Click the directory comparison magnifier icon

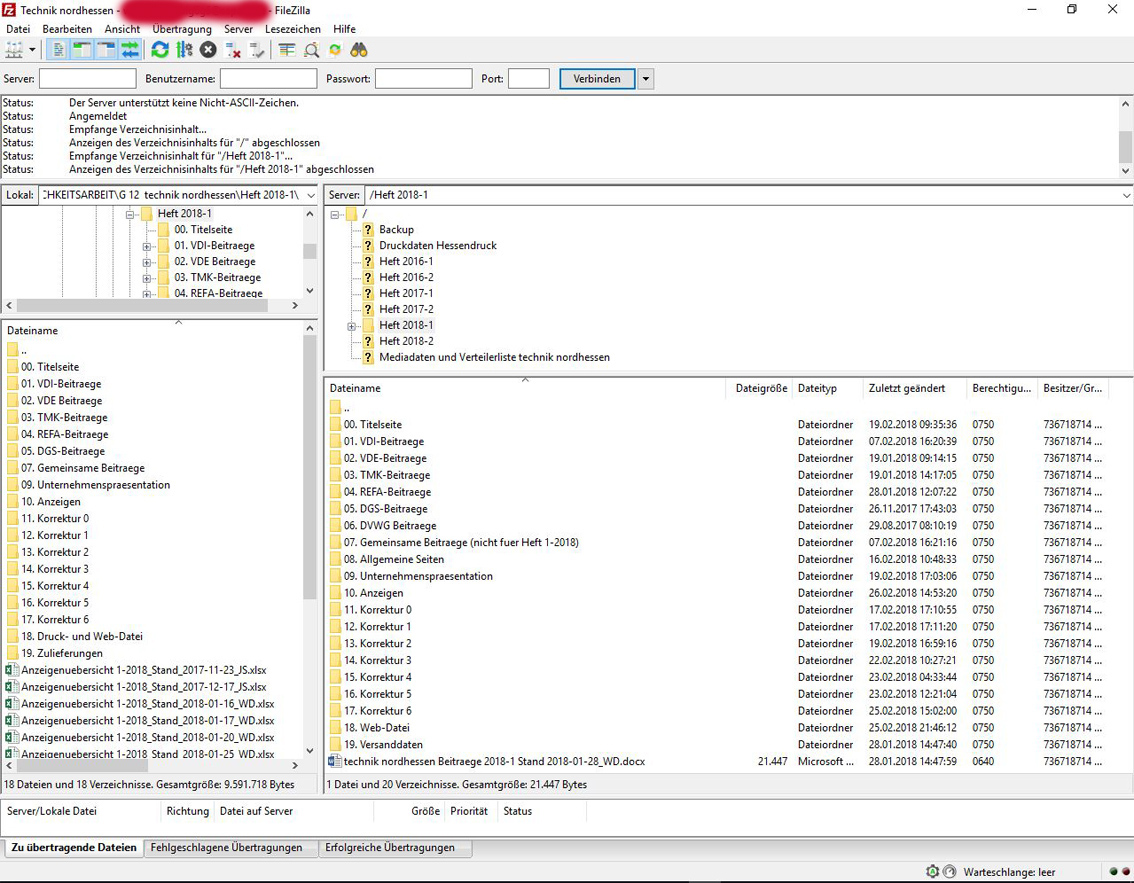point(312,50)
